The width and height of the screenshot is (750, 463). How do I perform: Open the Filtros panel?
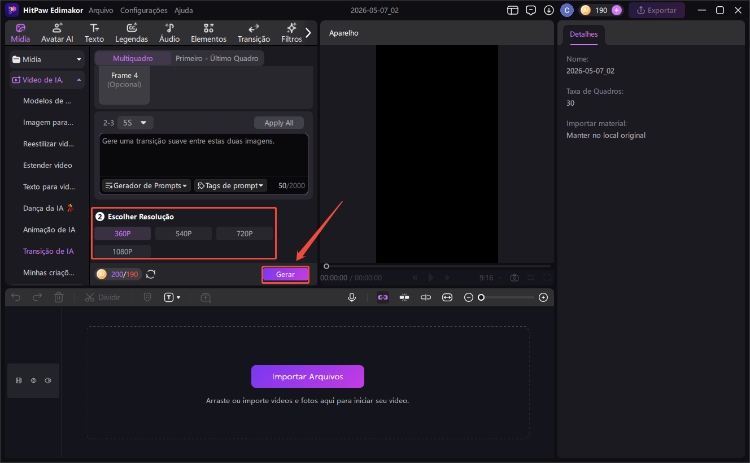pyautogui.click(x=291, y=33)
